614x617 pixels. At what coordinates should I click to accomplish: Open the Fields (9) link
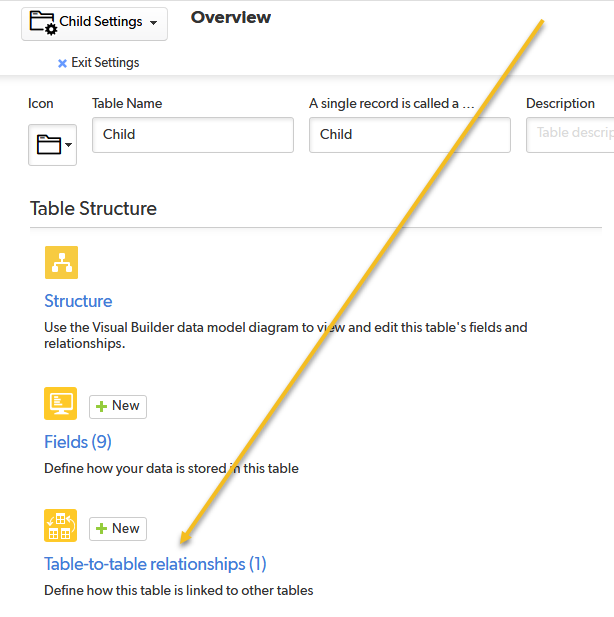point(78,442)
